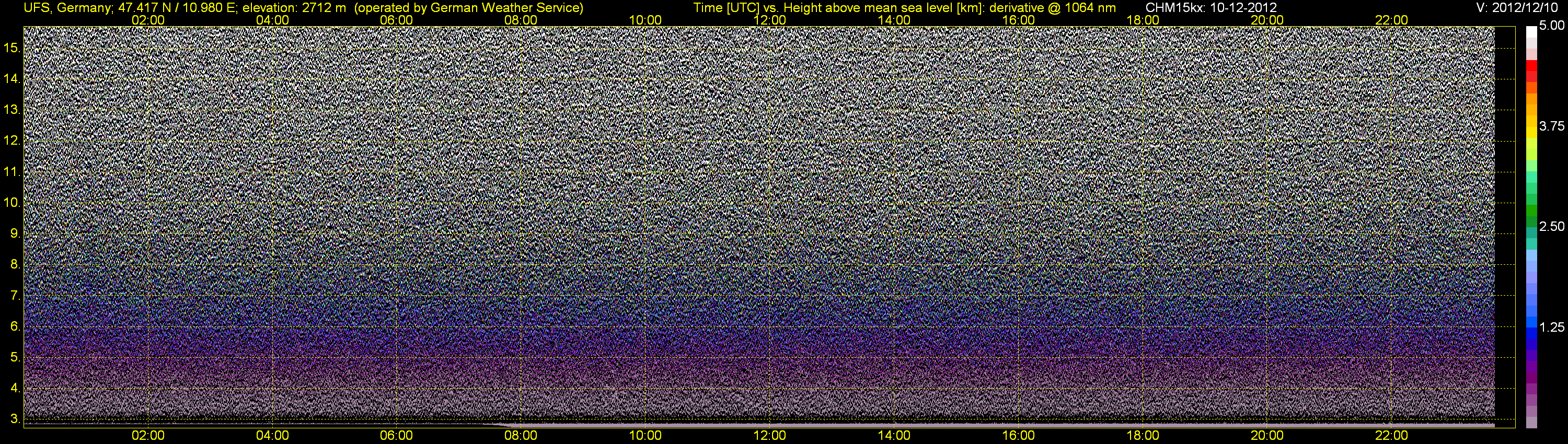Click the '6.' height axis label
Image resolution: width=1568 pixels, height=444 pixels.
[15, 327]
